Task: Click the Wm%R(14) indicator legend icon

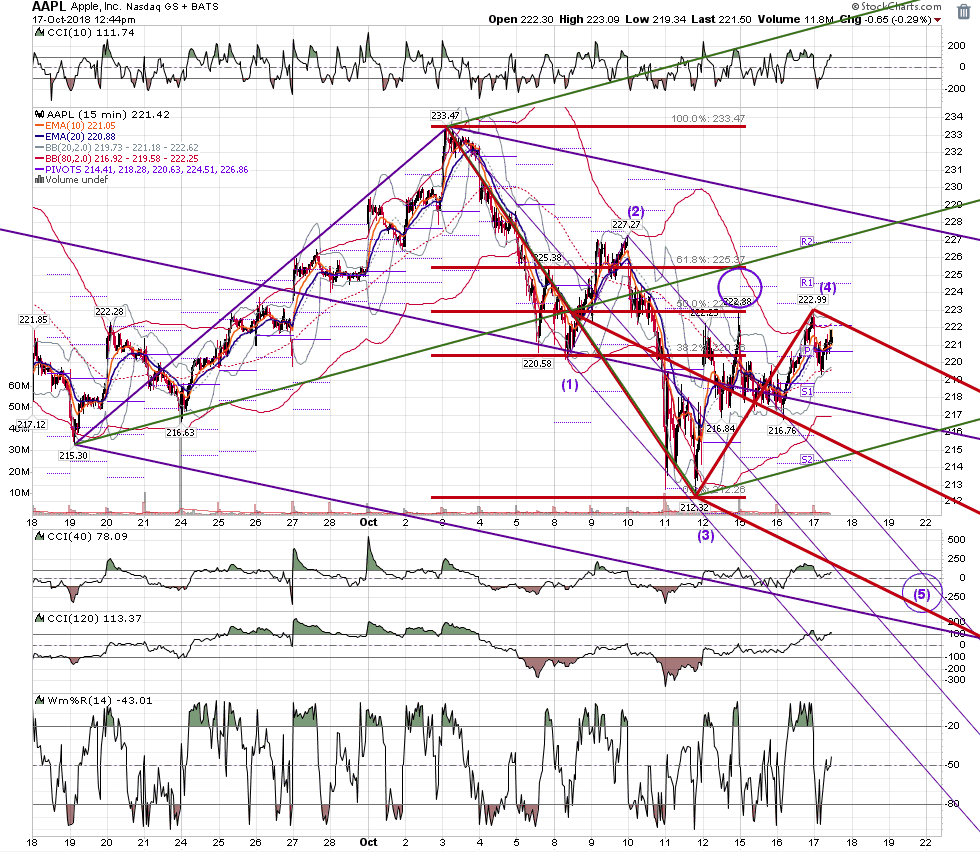Action: point(39,700)
